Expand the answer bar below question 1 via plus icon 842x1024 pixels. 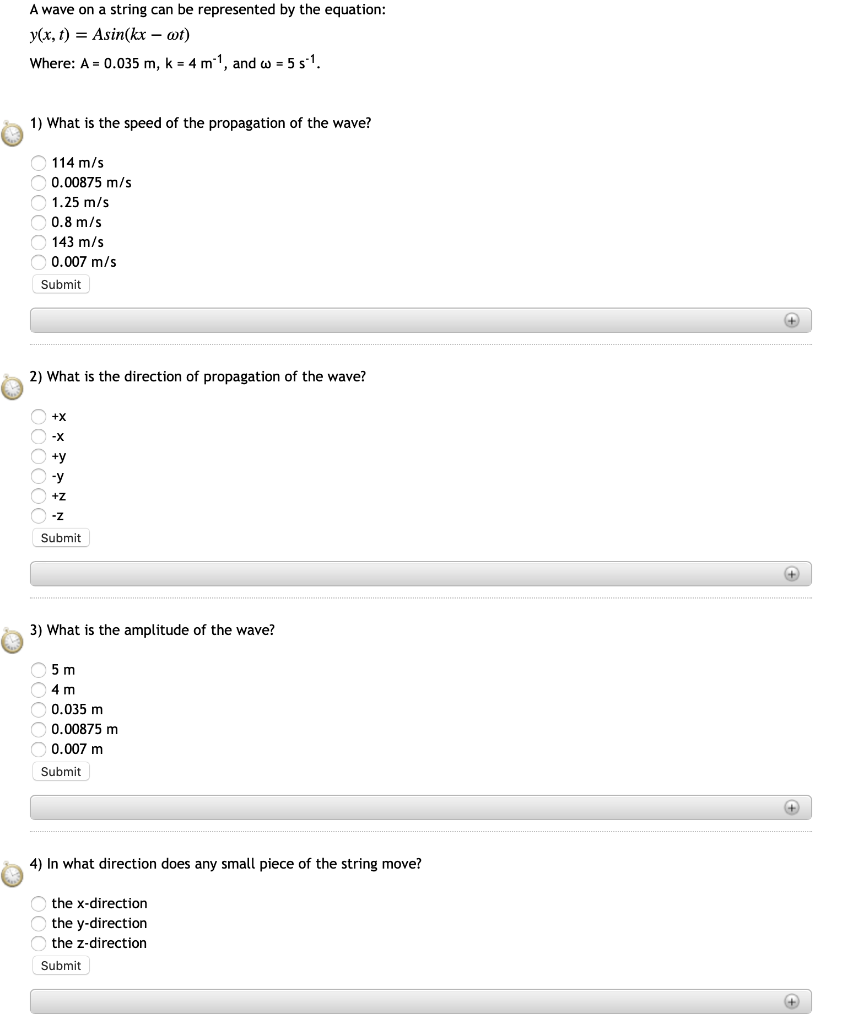(x=792, y=320)
